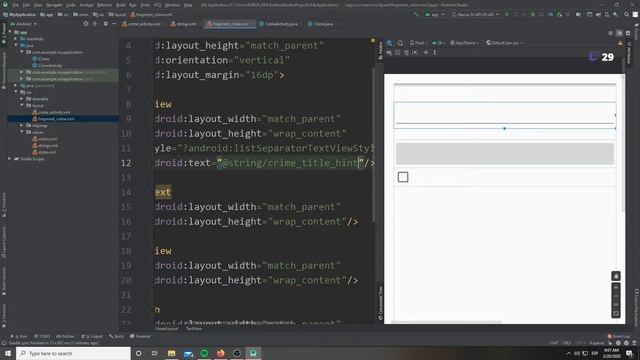This screenshot has height=360, width=640.
Task: Open the TODO tool window button
Action: [42, 336]
